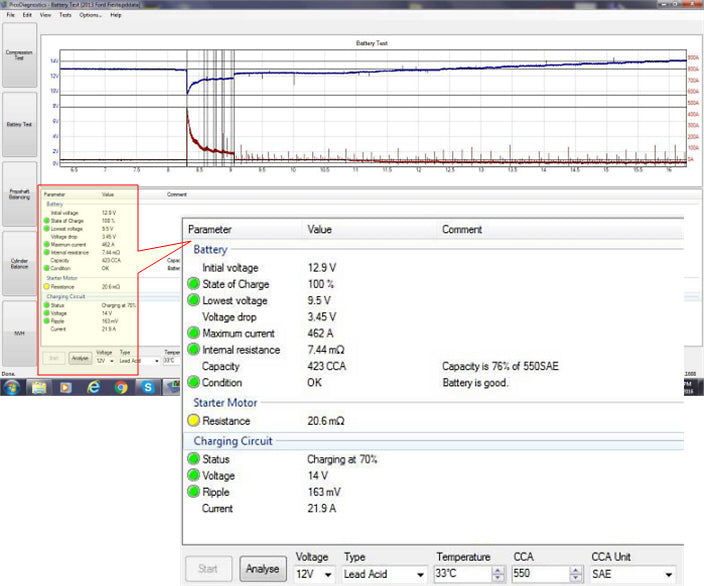Open the File menu
Viewport: 704px width, 586px height.
(10, 15)
